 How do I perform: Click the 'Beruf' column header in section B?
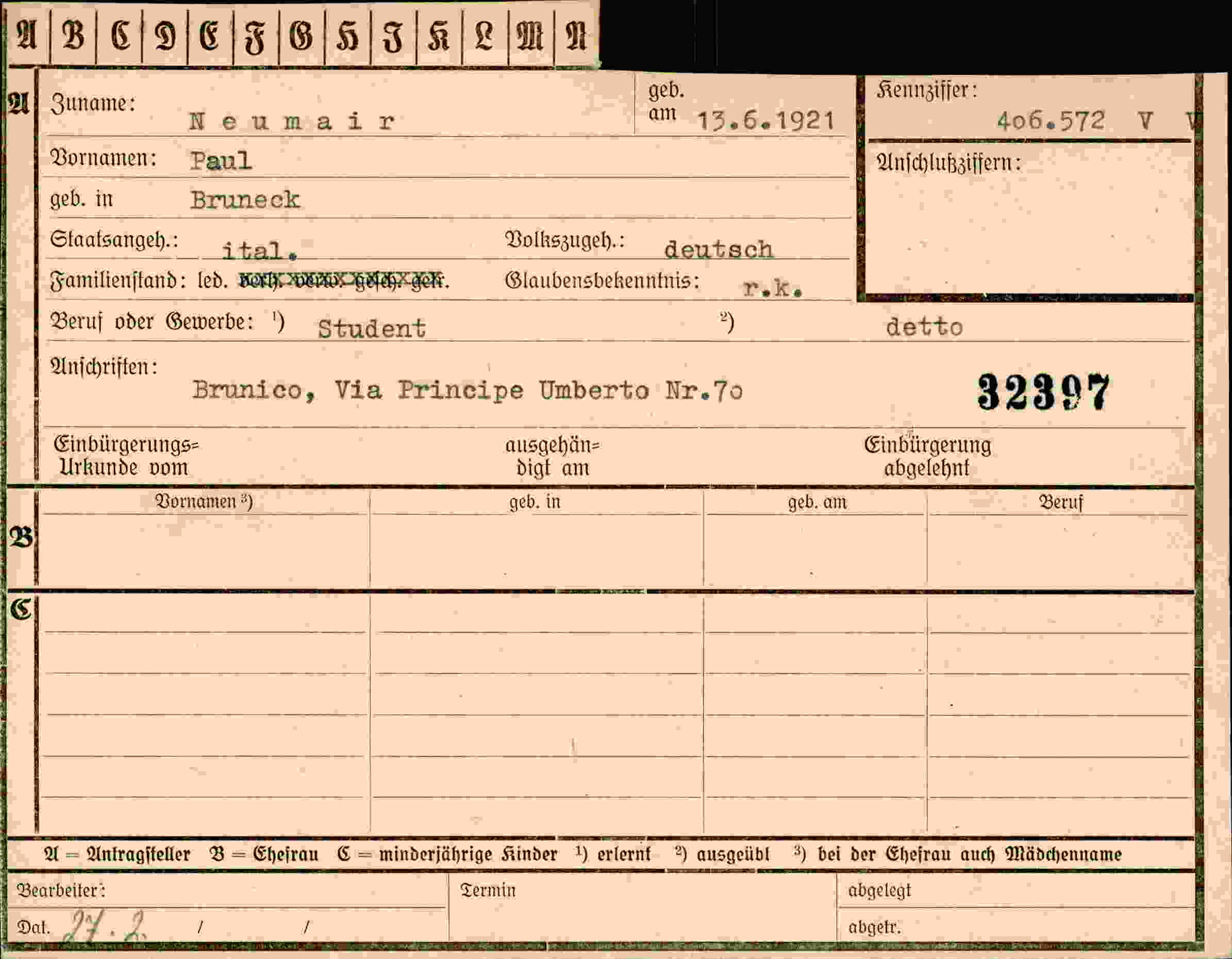[1061, 502]
